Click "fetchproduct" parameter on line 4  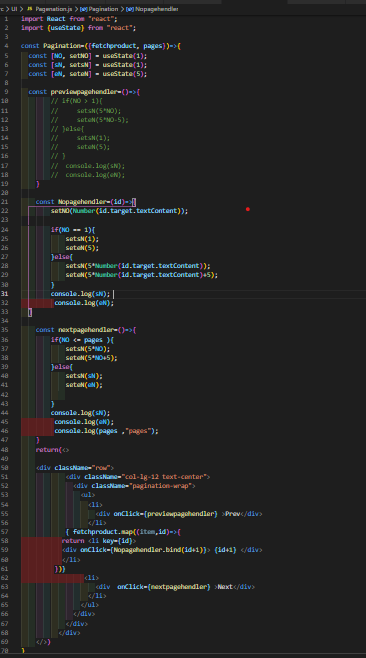tap(114, 46)
